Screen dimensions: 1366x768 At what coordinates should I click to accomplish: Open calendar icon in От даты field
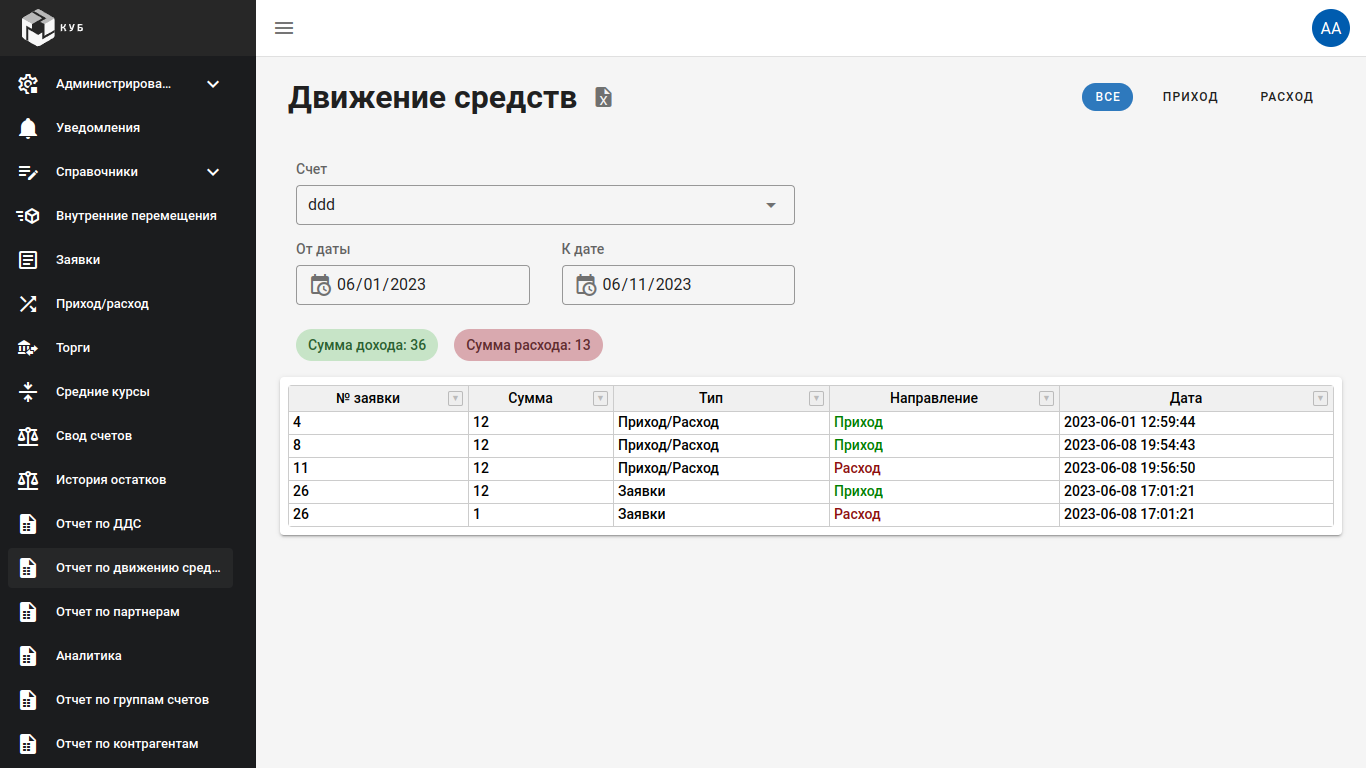[320, 285]
